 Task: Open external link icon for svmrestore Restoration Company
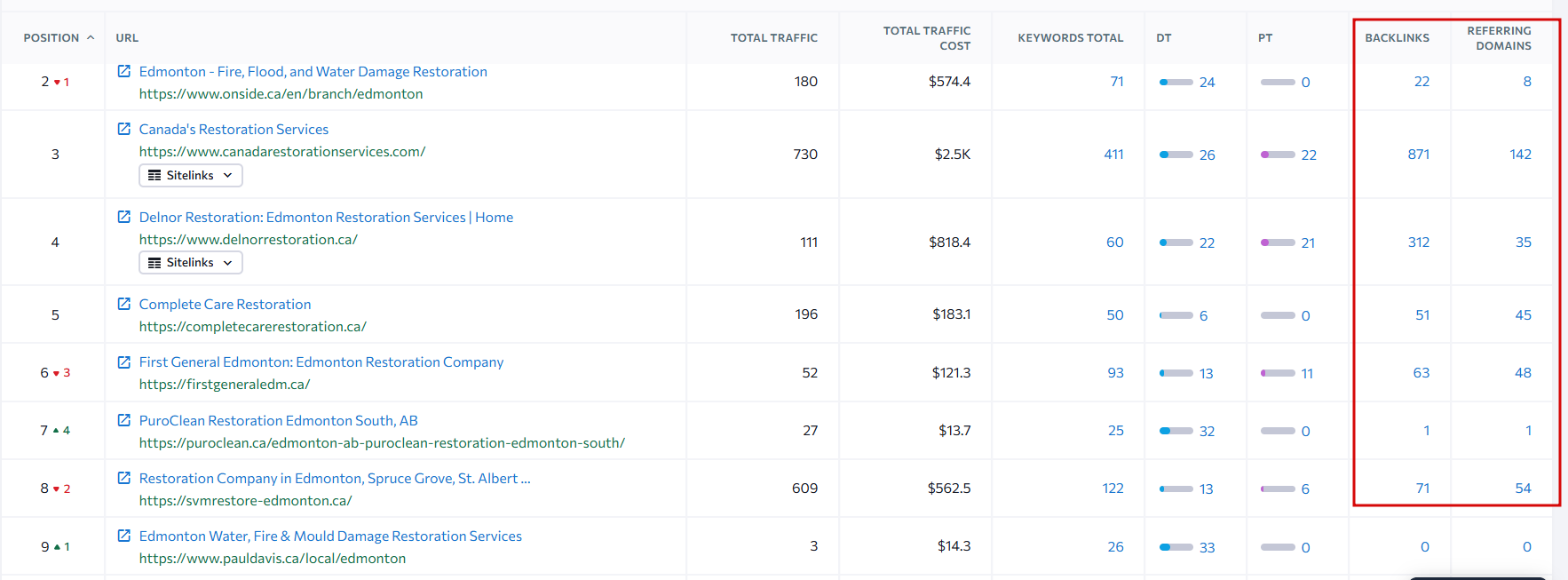124,478
